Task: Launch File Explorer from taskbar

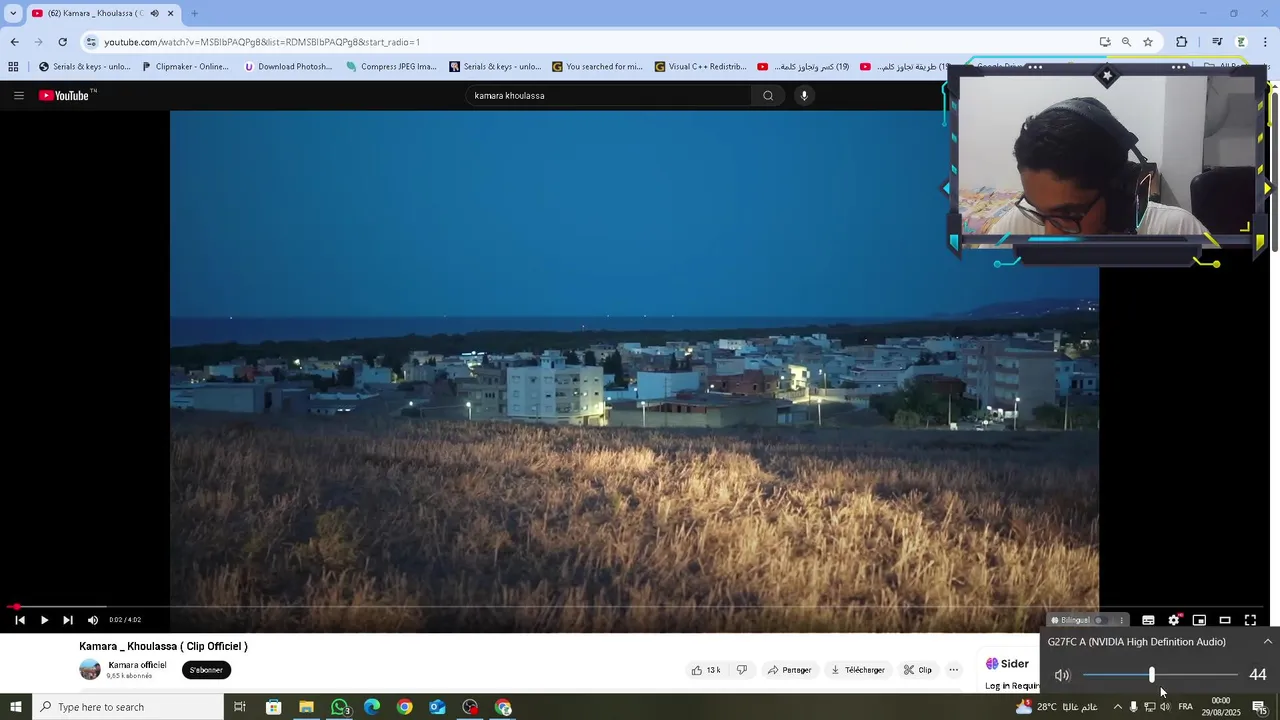Action: [x=306, y=707]
